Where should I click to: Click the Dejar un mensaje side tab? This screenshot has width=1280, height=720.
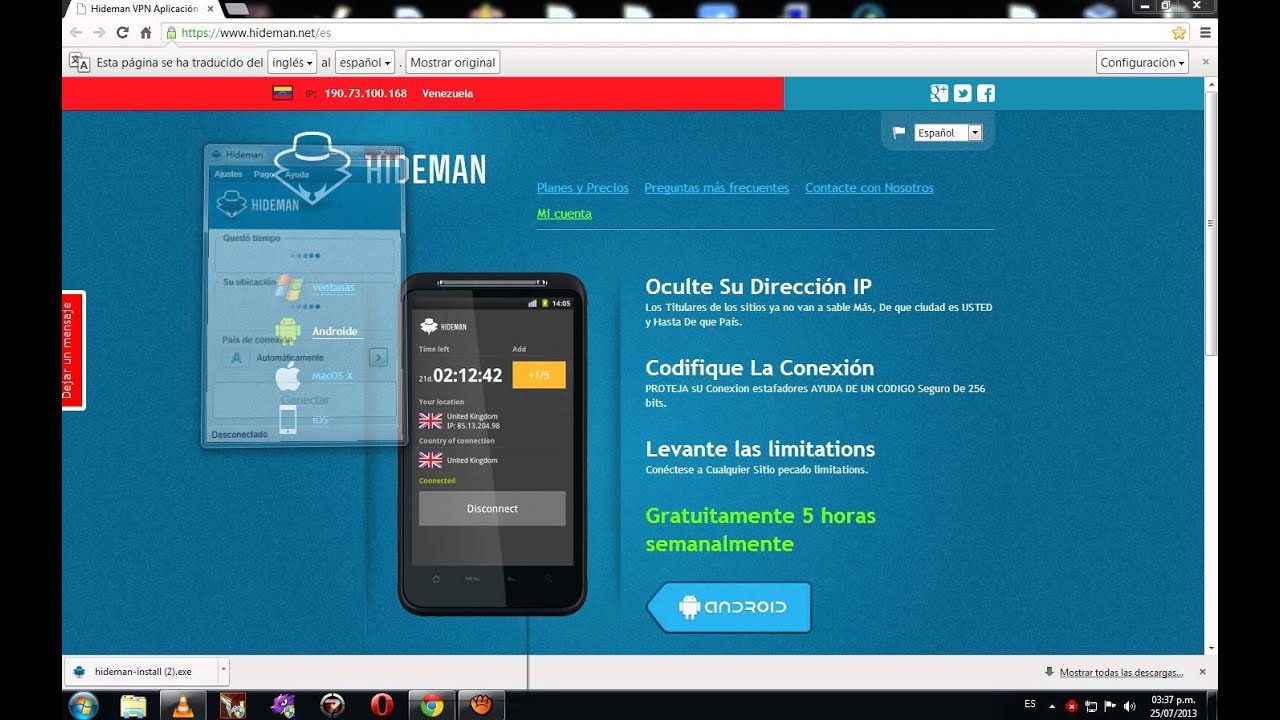pos(73,350)
